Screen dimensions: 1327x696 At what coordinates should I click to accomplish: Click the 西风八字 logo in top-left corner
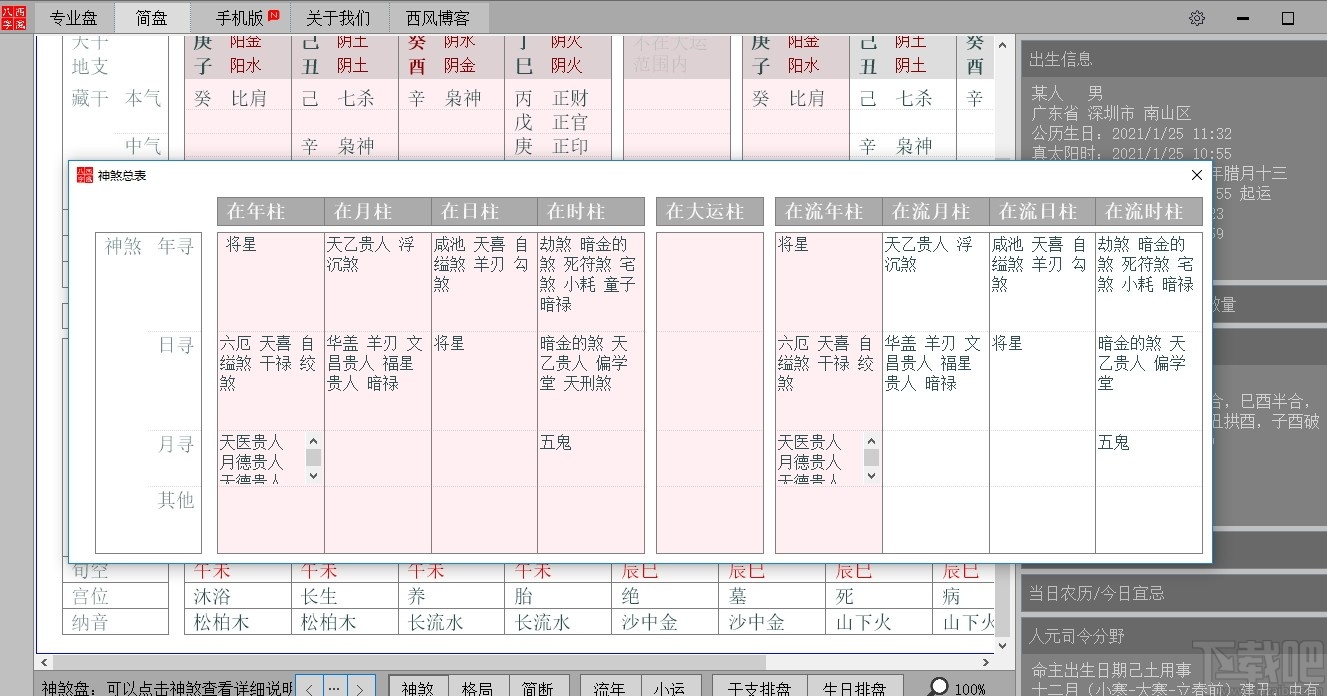tap(14, 17)
